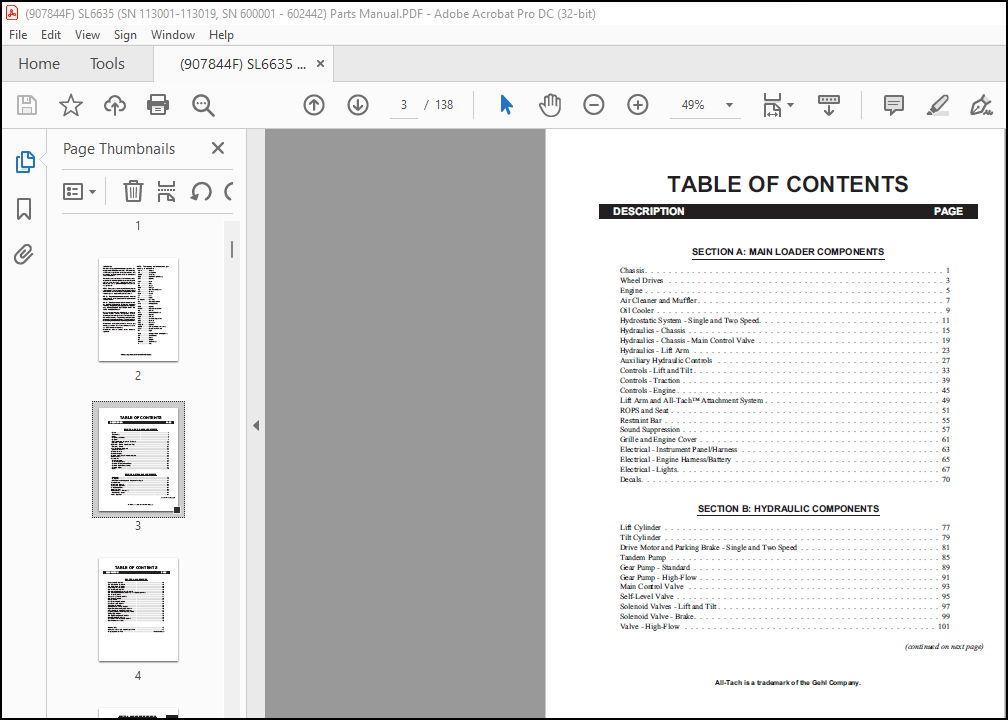Click the 'Tilt Cylinder' entry
Image resolution: width=1008 pixels, height=720 pixels.
(784, 537)
